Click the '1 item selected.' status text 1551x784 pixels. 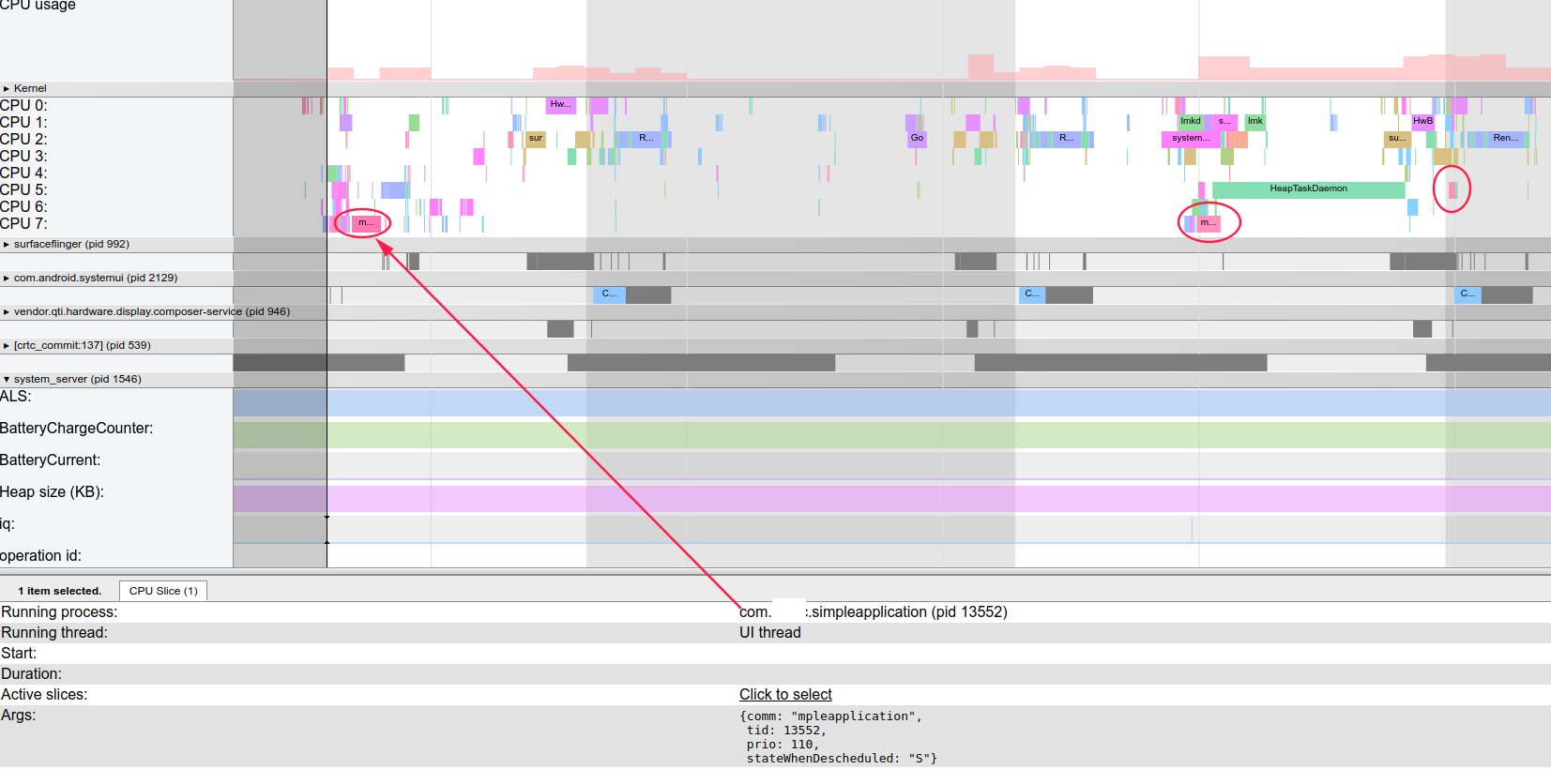click(x=59, y=591)
